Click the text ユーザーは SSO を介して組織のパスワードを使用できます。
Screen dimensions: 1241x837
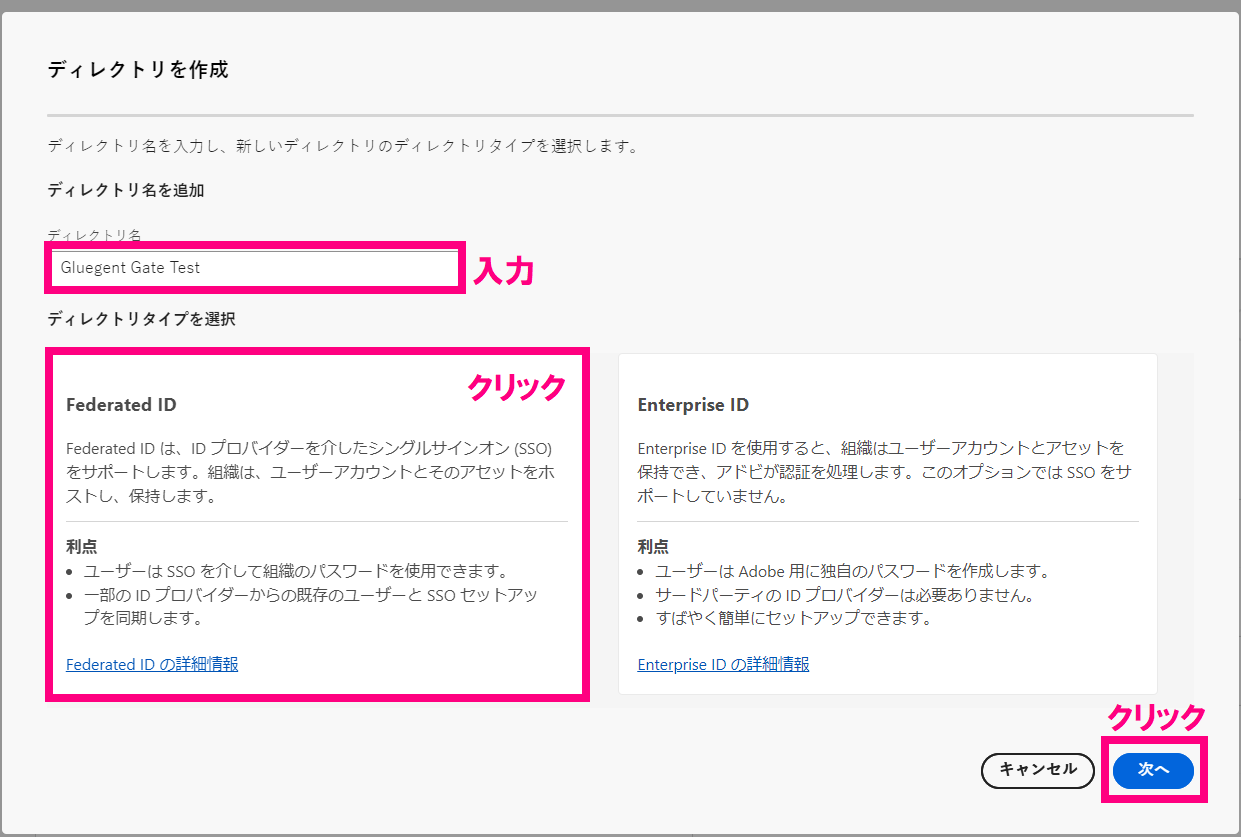tap(296, 572)
